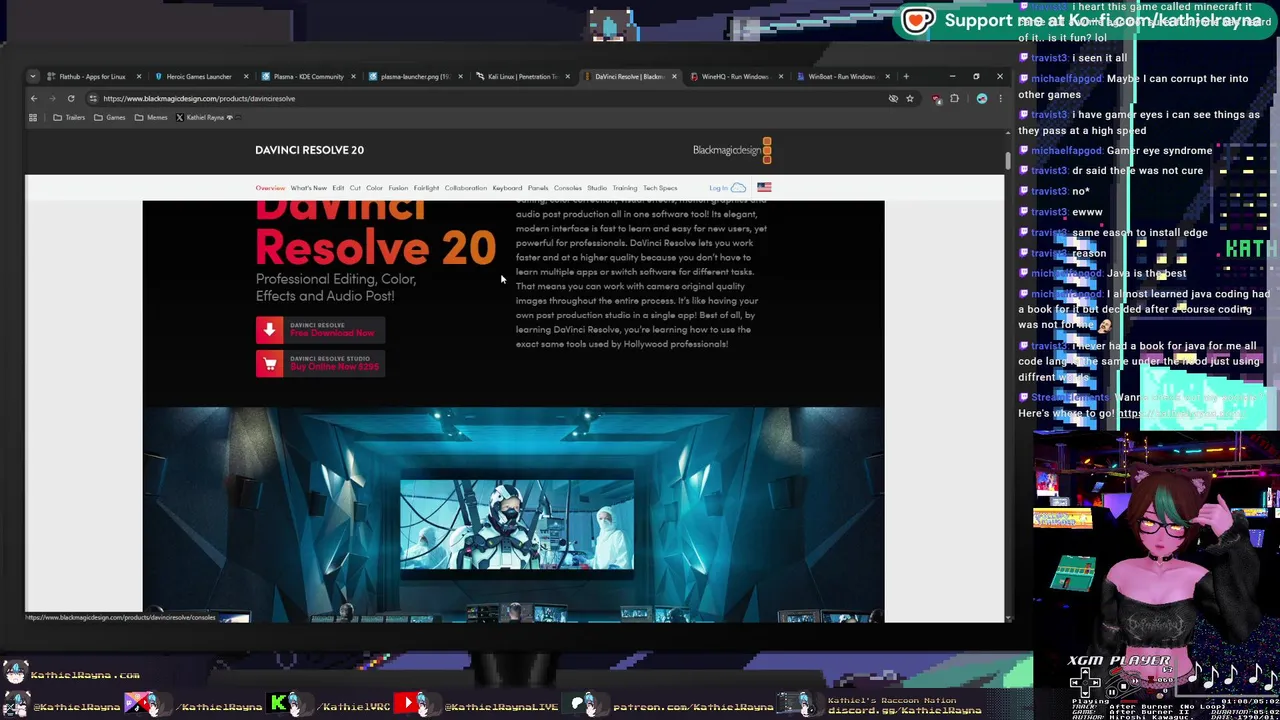
Task: Open the Games bookmark folder
Action: [110, 117]
